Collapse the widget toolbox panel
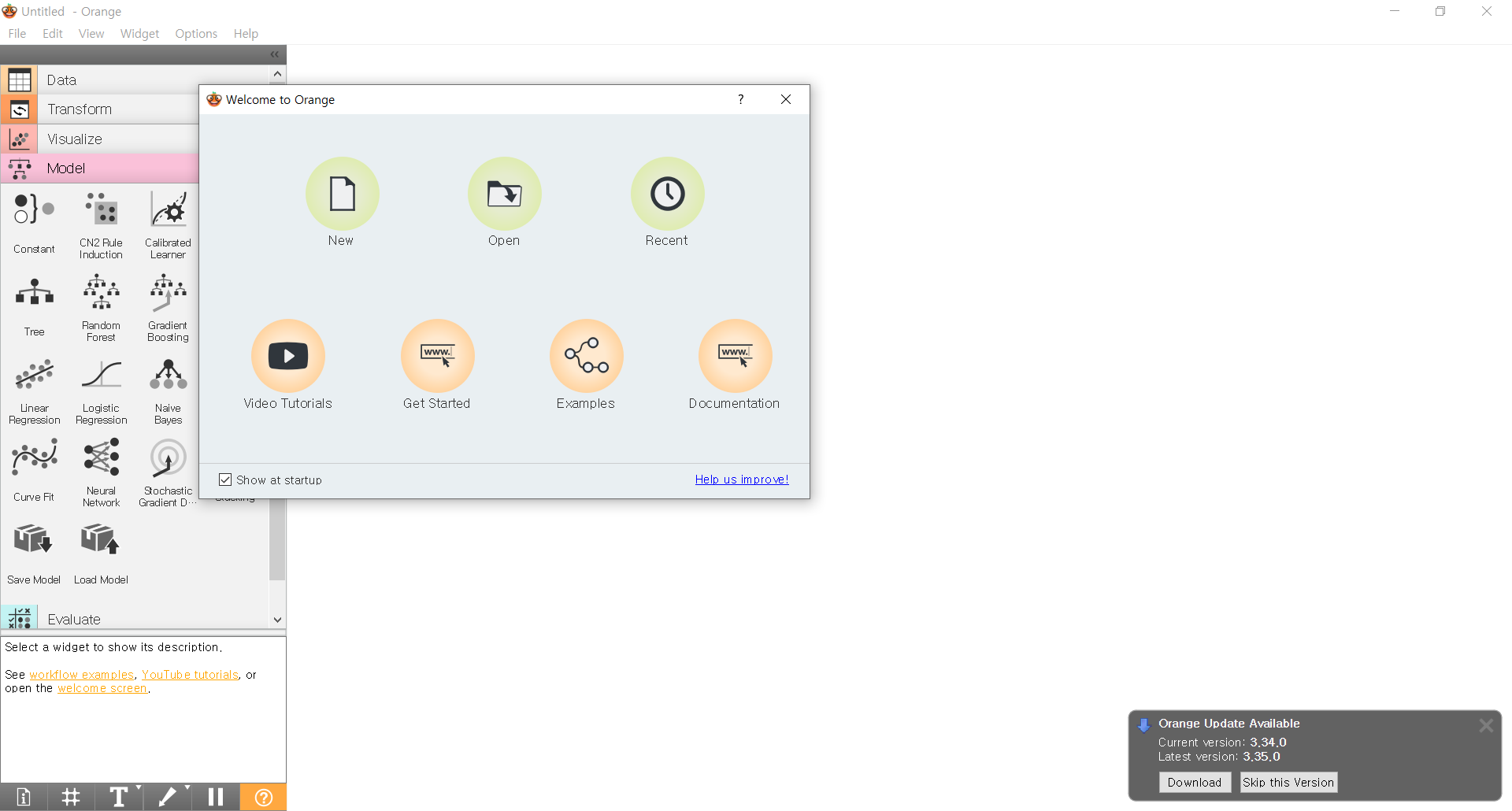 275,54
